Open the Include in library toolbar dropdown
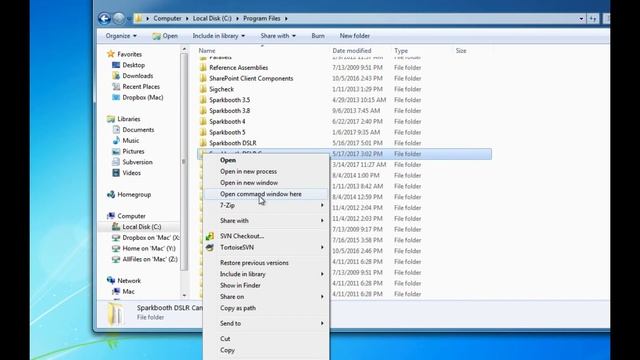Viewport: 640px width, 360px height. (219, 36)
